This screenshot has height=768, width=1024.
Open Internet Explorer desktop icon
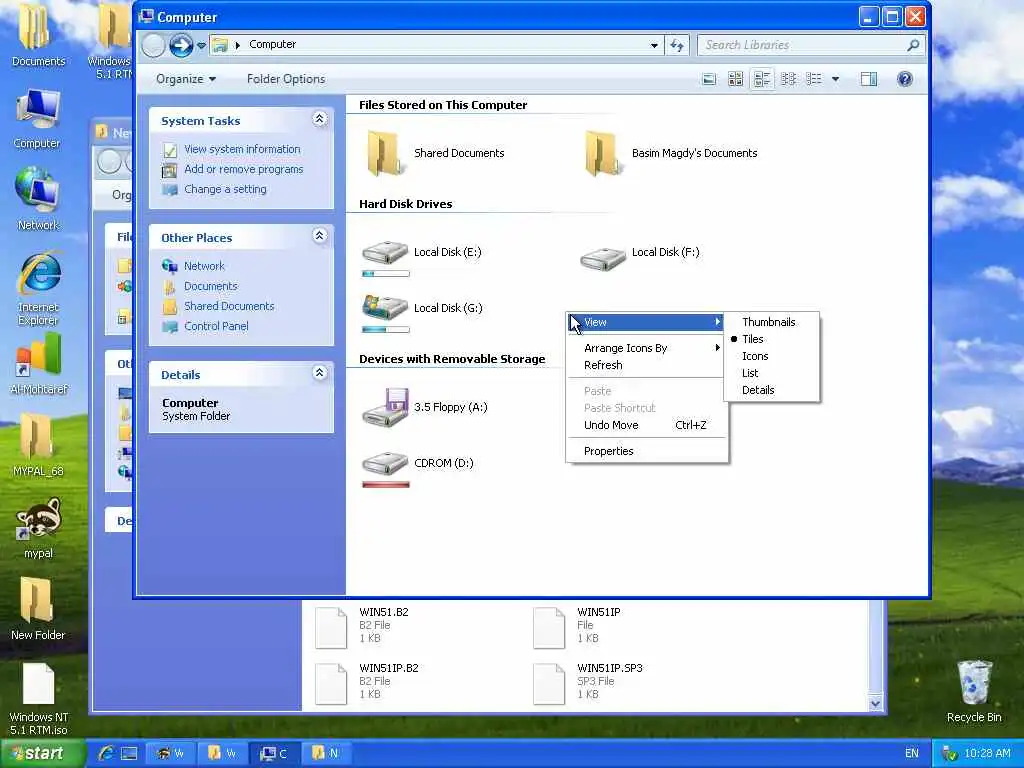pyautogui.click(x=39, y=288)
